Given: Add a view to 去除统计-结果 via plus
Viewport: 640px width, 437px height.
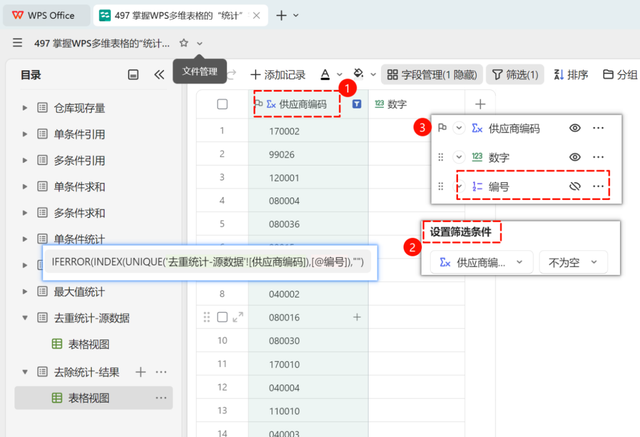Looking at the screenshot, I should tap(140, 372).
